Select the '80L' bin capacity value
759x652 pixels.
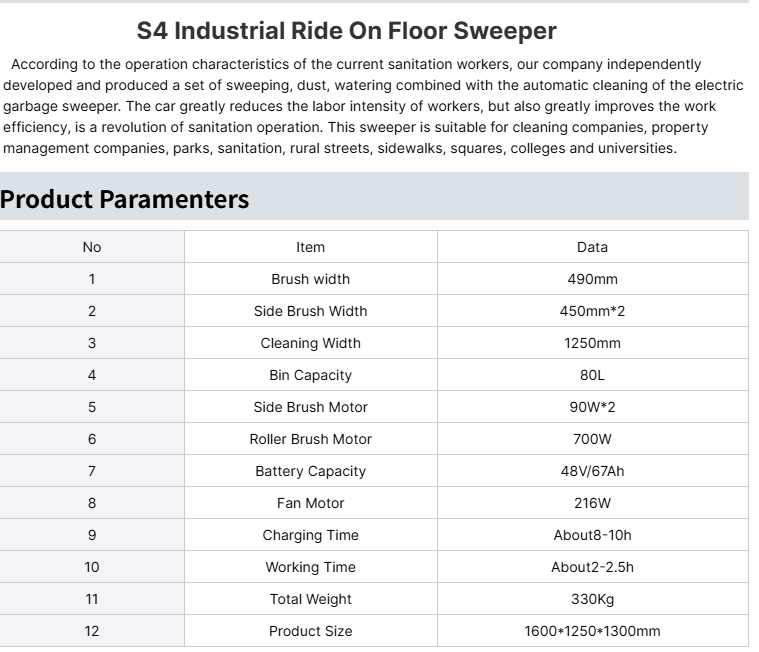pos(592,375)
